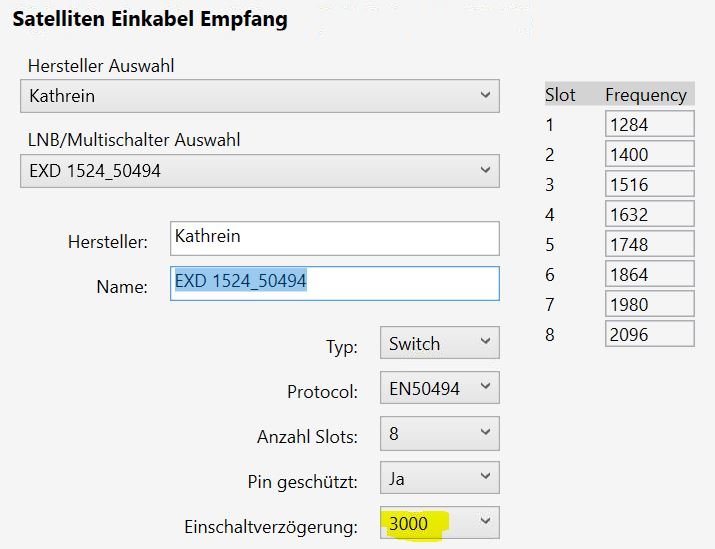715x549 pixels.
Task: Focus the Slot 8 frequency field
Action: pyautogui.click(x=649, y=334)
